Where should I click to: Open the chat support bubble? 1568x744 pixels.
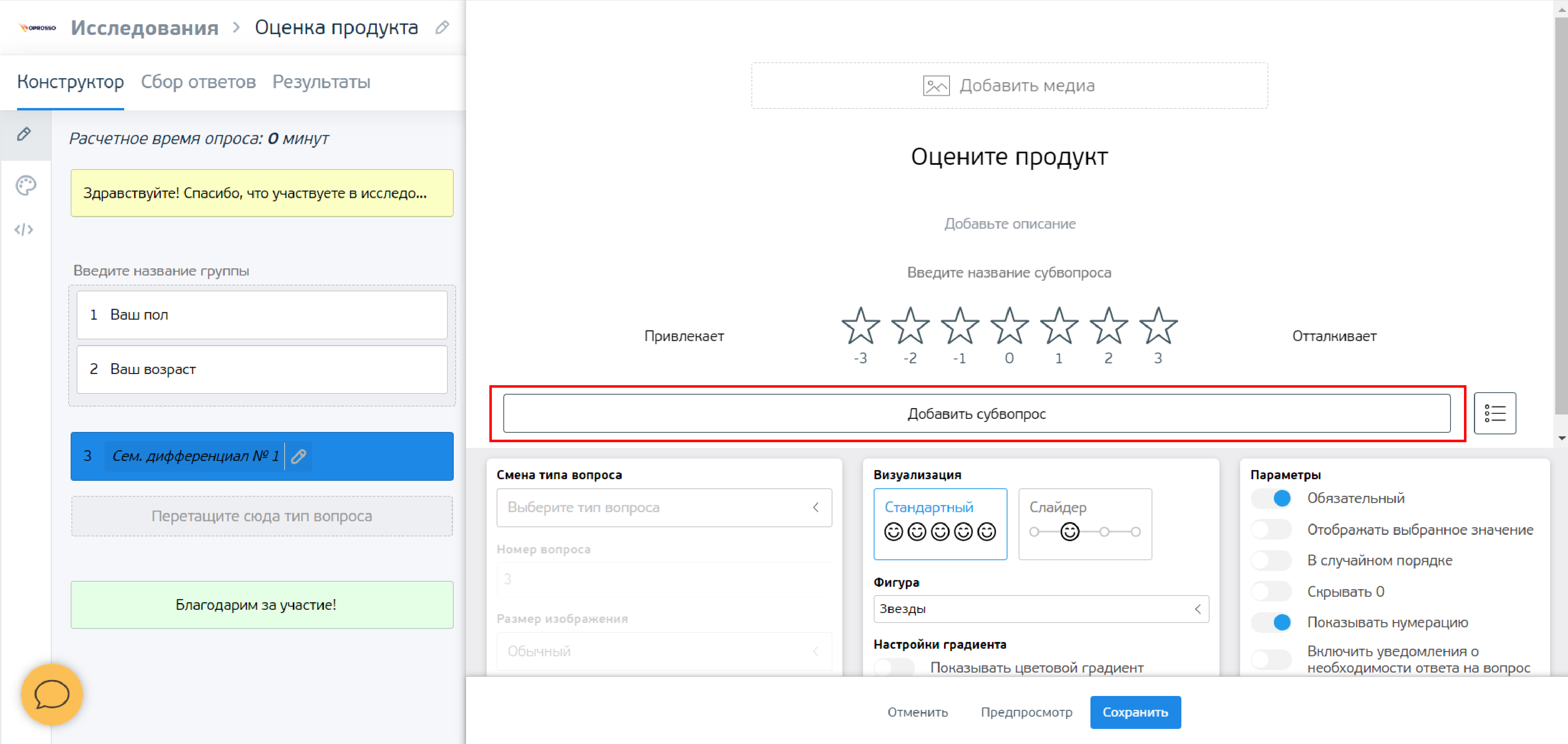pyautogui.click(x=52, y=694)
